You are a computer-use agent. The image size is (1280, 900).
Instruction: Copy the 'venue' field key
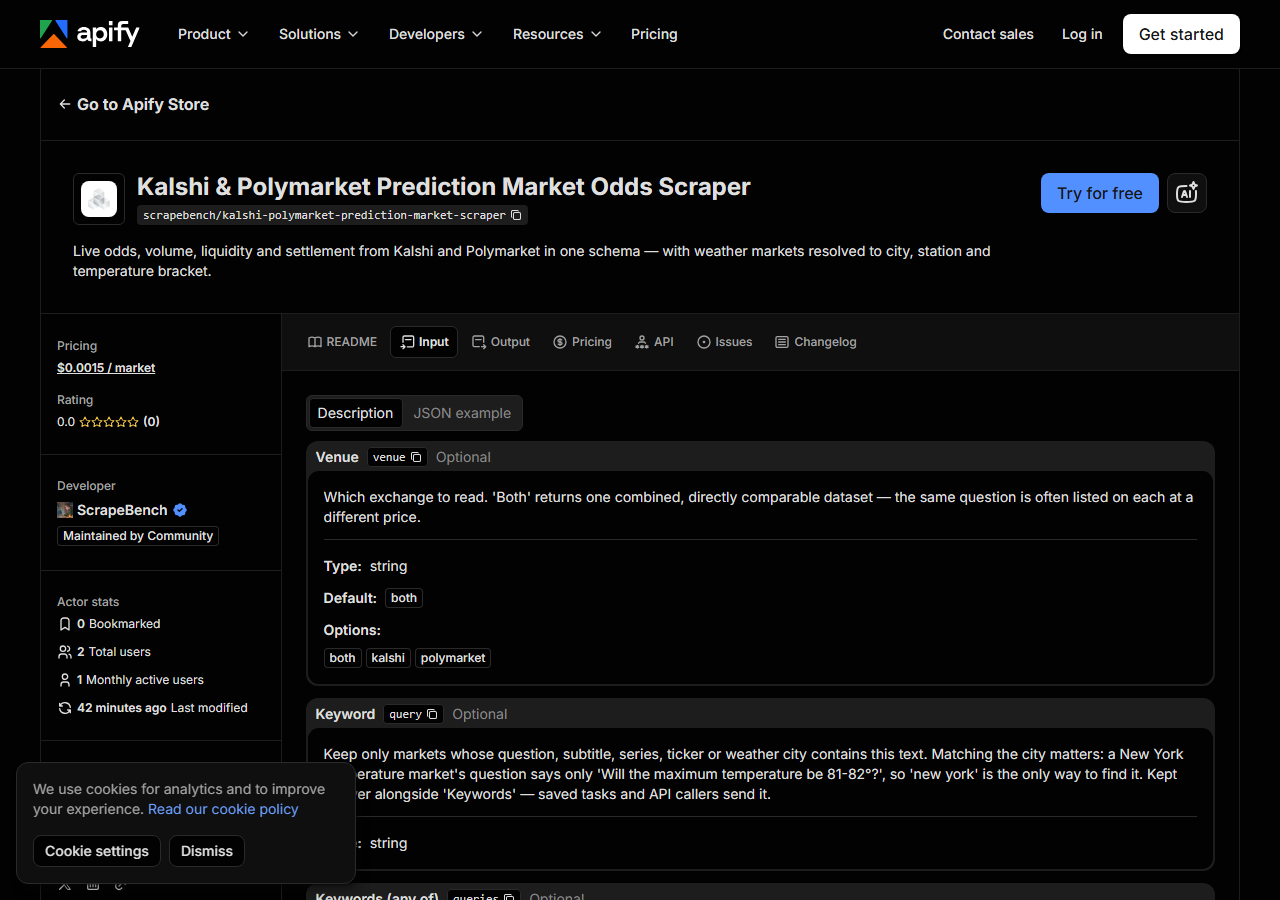coord(416,457)
